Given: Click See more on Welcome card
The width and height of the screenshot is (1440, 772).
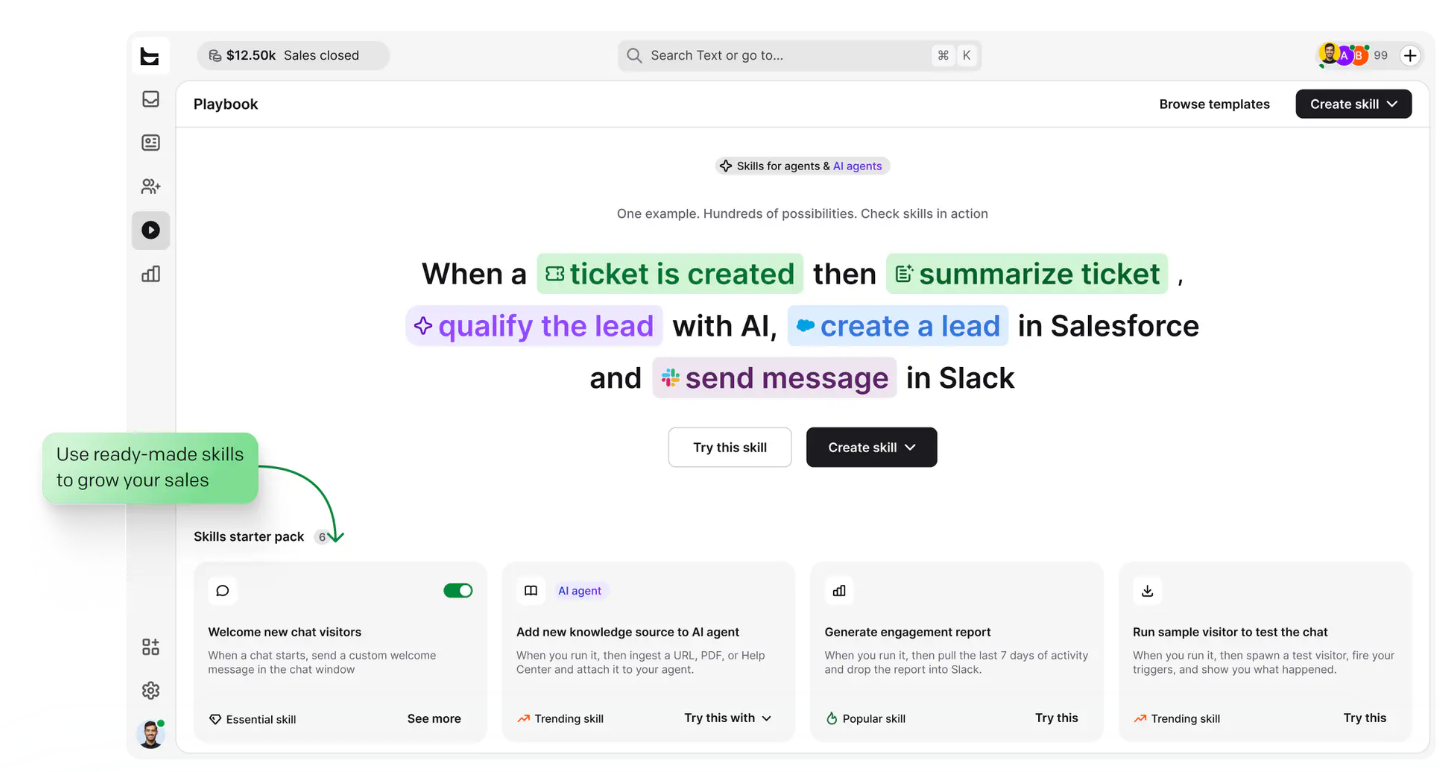Looking at the screenshot, I should pos(434,718).
